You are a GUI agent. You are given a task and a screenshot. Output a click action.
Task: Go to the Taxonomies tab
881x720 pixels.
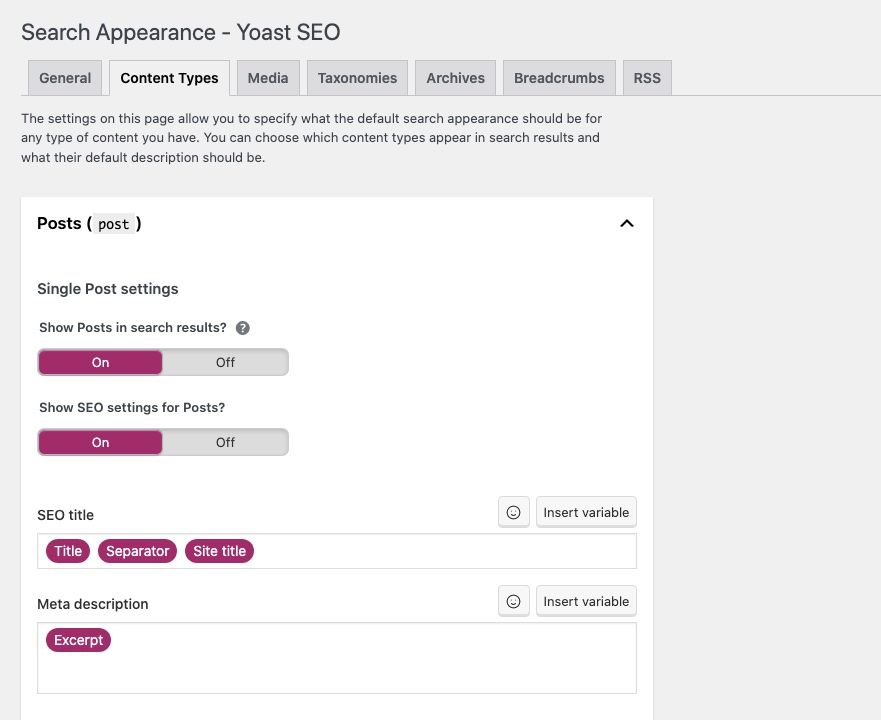(357, 78)
